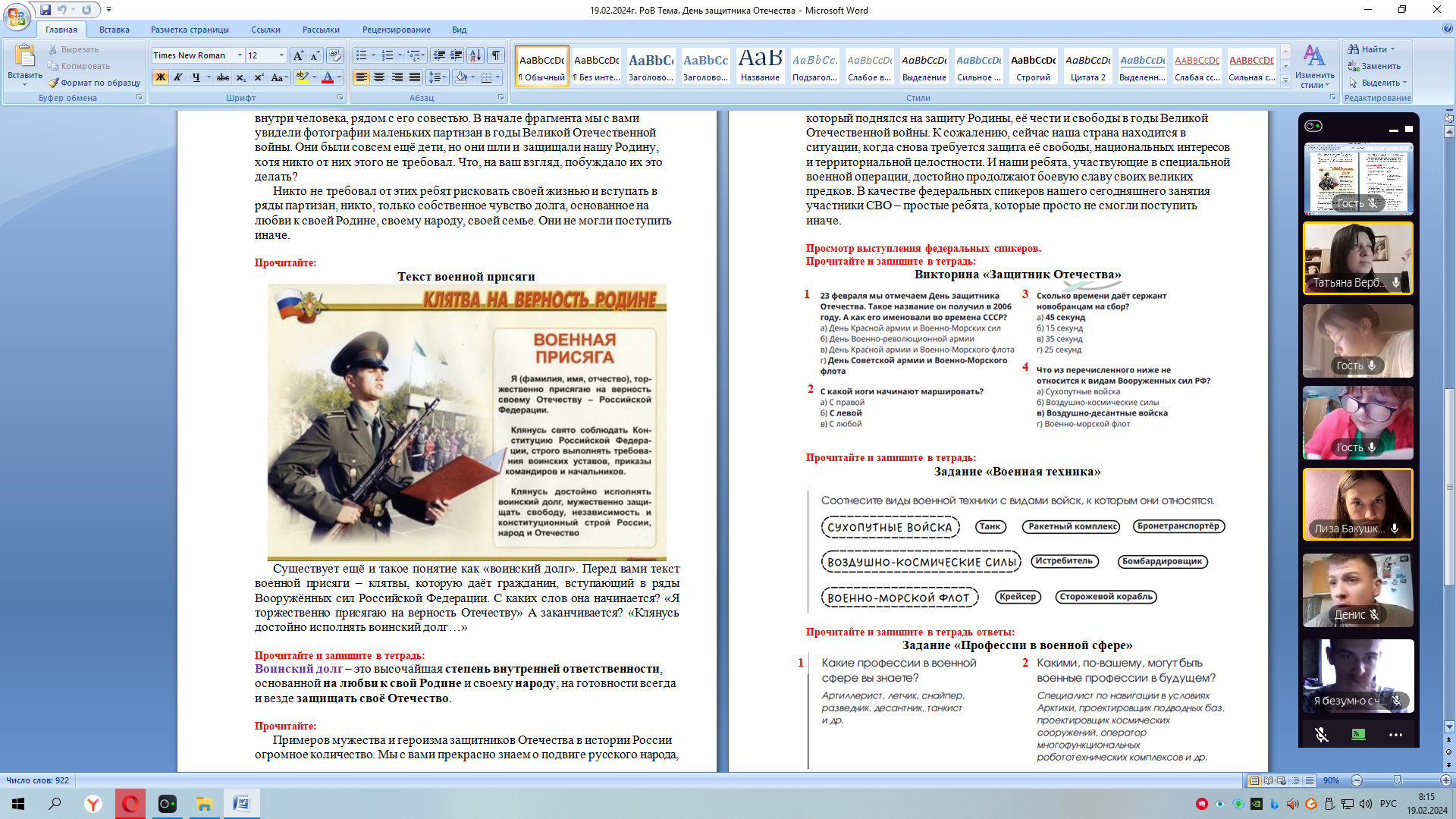The width and height of the screenshot is (1456, 819).
Task: Save document via quick access toolbar
Action: [45, 10]
